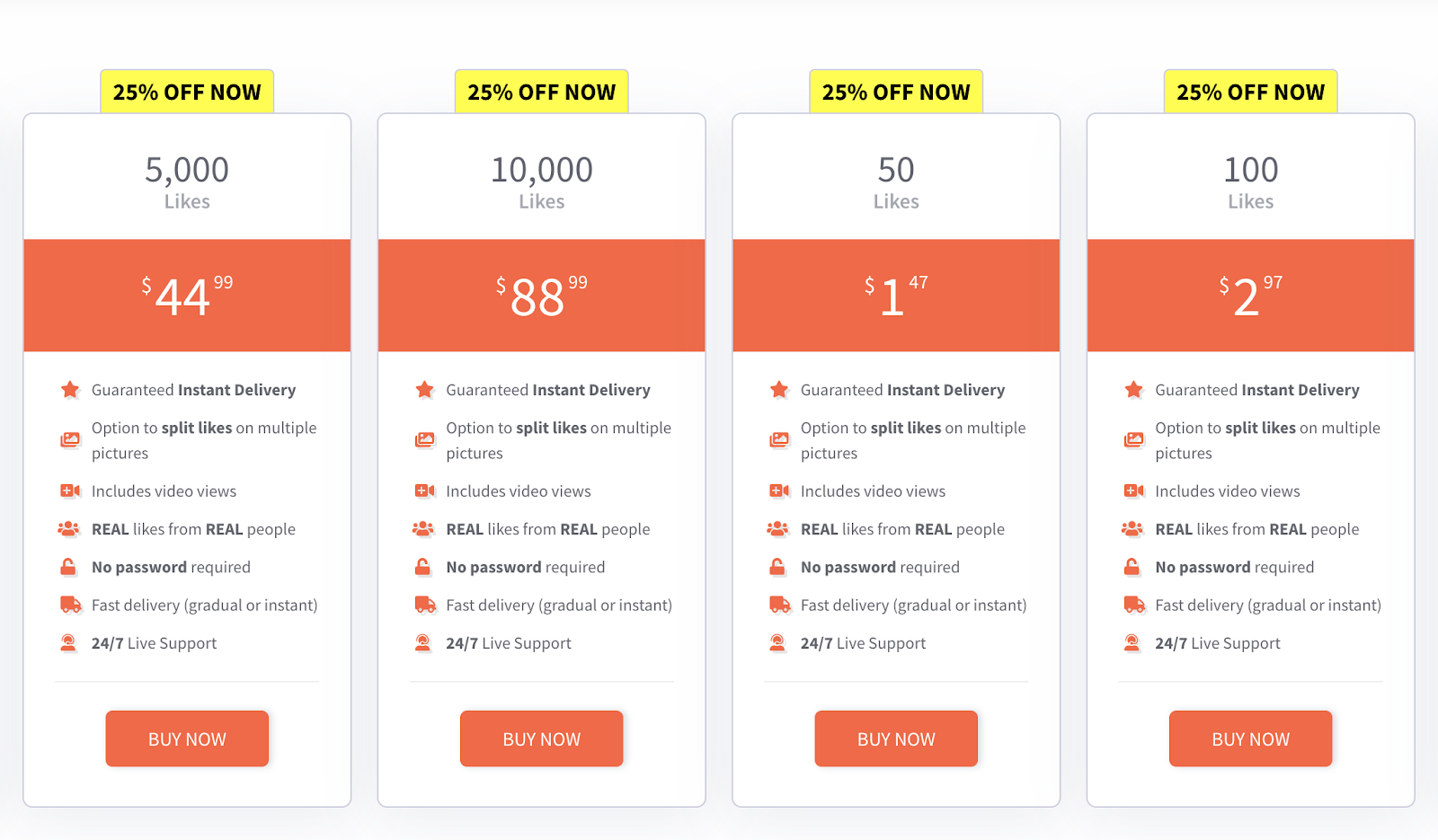Click the video views icon in 50 Likes card
1438x840 pixels.
779,491
